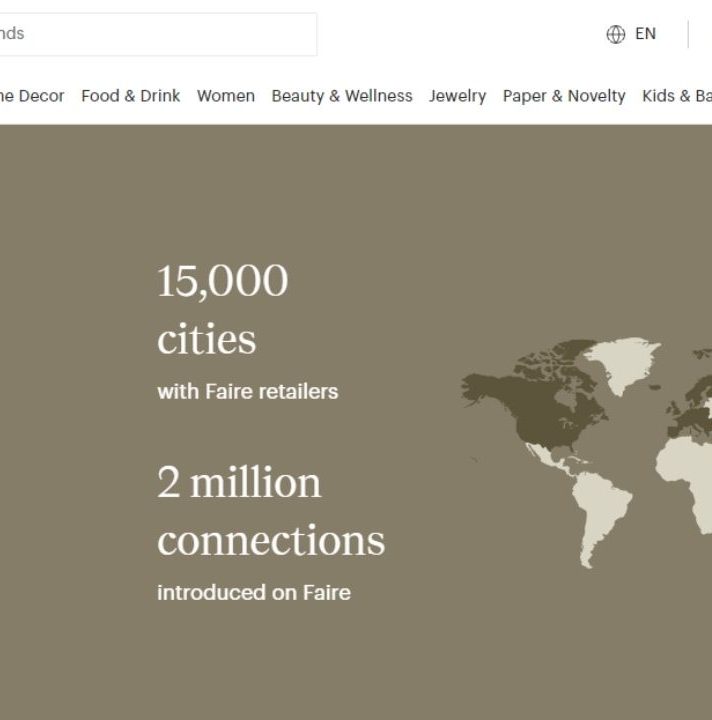
Task: Click the 'introduced on Faire' text
Action: pos(254,592)
